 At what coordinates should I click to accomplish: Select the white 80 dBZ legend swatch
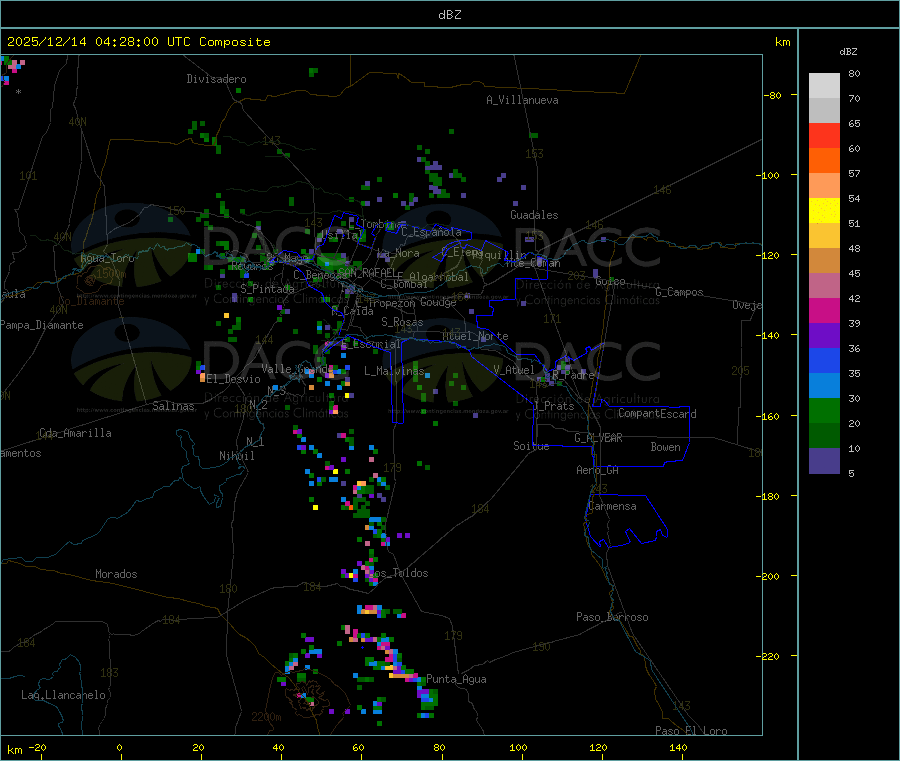[x=824, y=86]
